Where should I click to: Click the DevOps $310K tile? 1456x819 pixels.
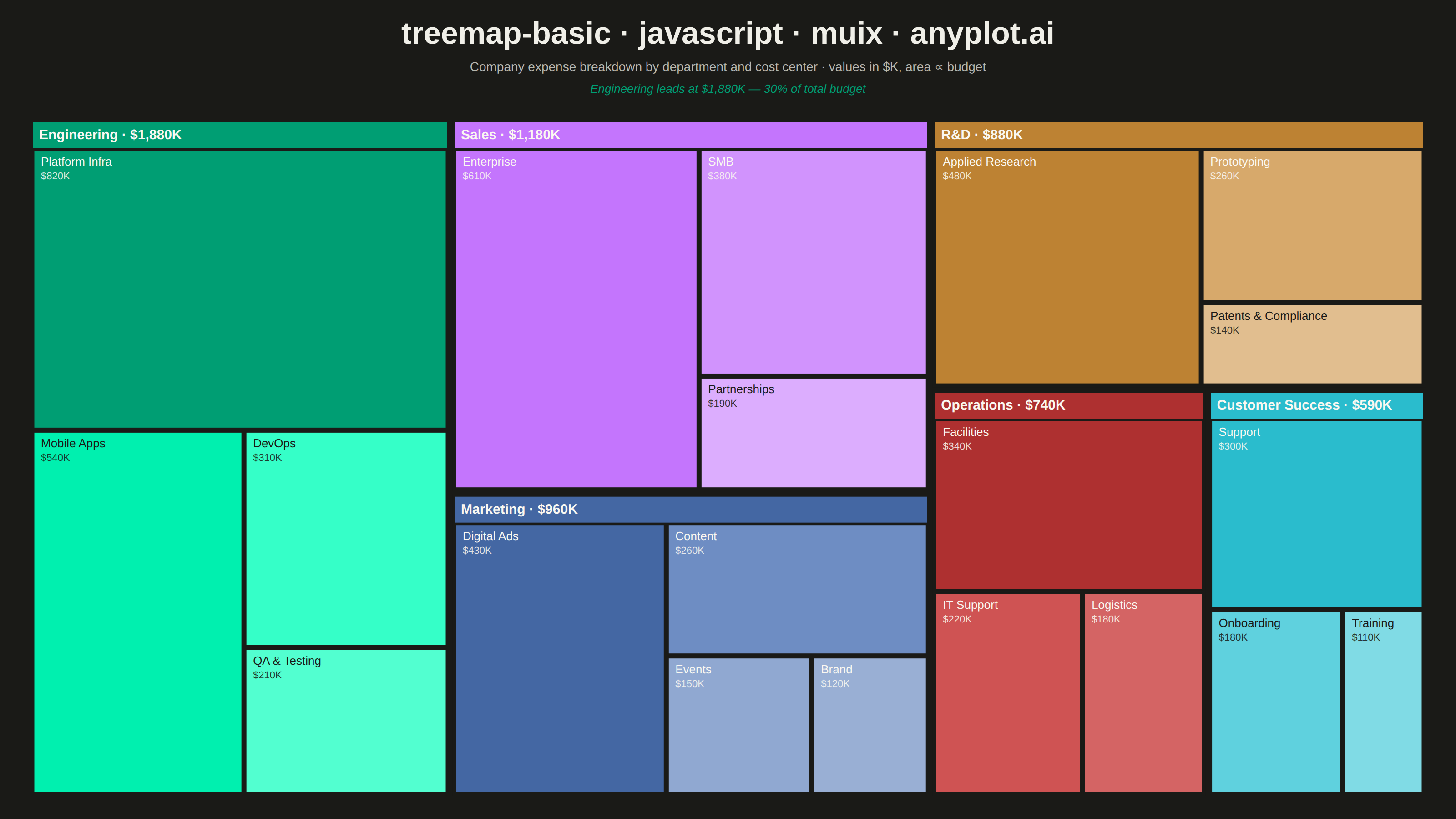346,539
